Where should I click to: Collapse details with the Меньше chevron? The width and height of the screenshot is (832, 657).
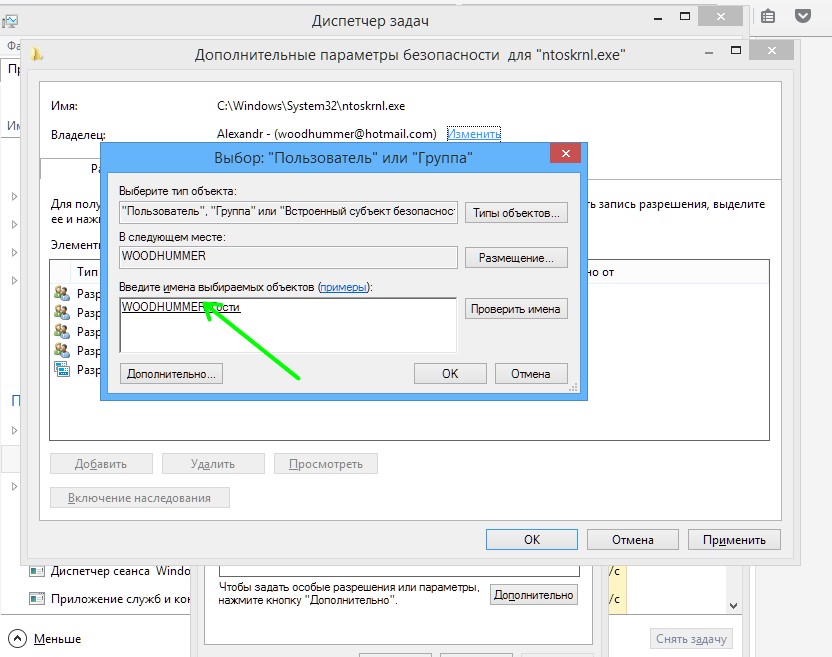(x=18, y=638)
